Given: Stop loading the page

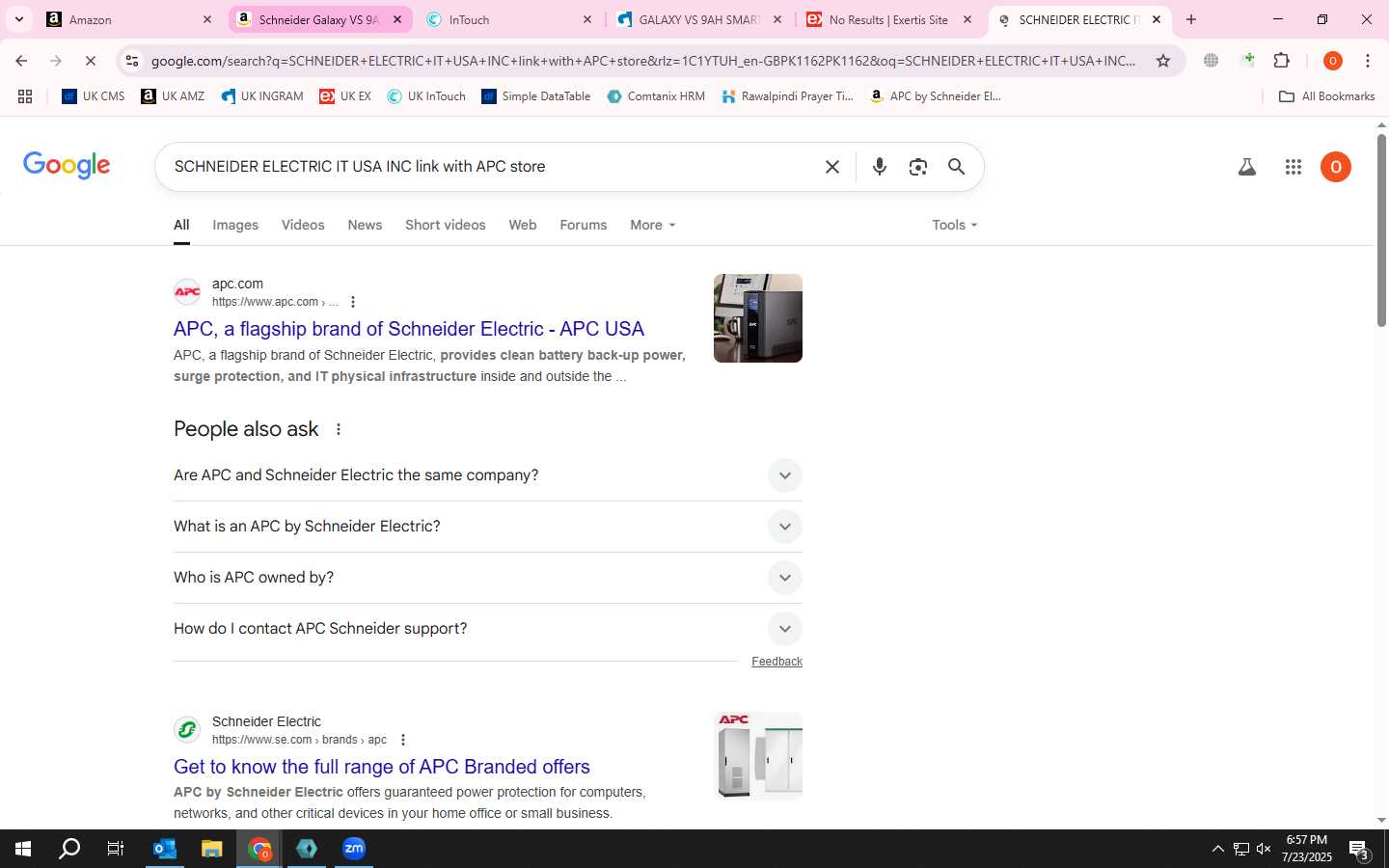Looking at the screenshot, I should point(90,61).
